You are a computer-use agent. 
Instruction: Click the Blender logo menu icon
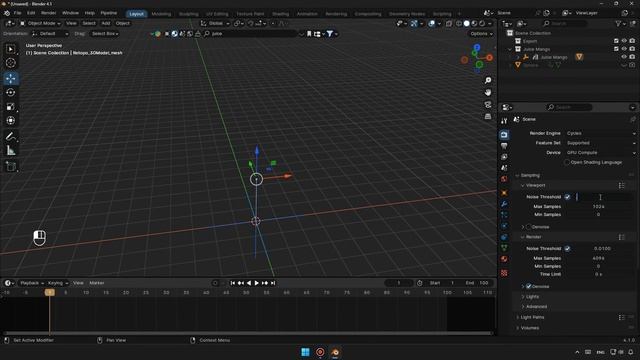click(x=7, y=13)
